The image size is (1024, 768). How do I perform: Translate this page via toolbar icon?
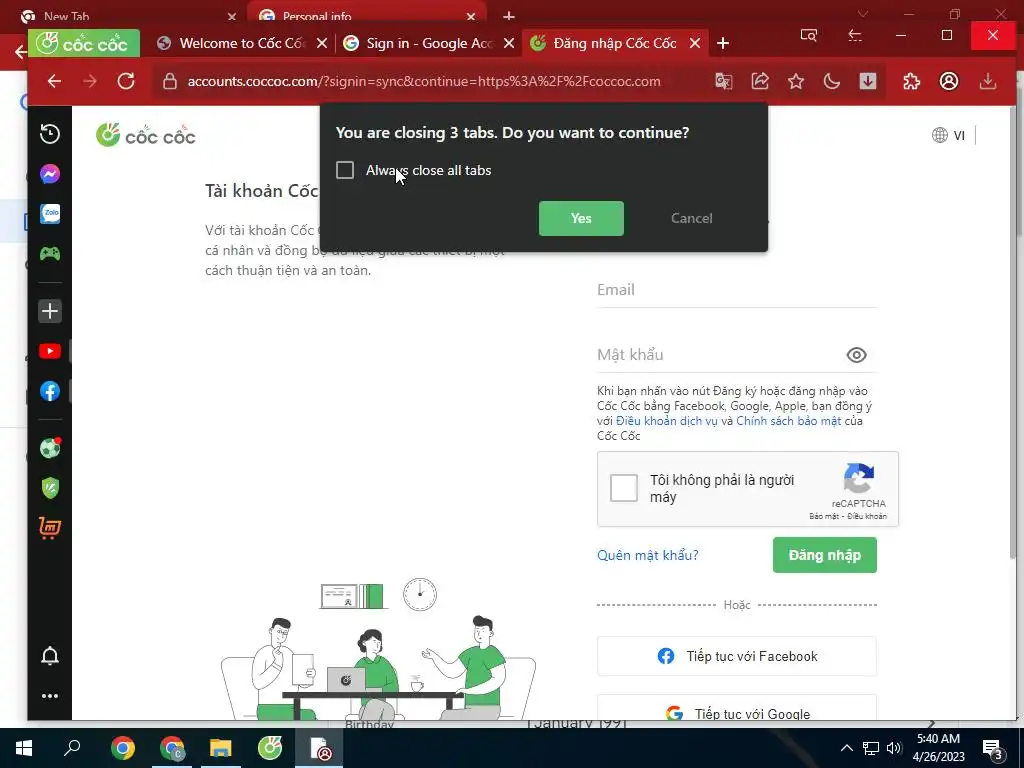[724, 82]
